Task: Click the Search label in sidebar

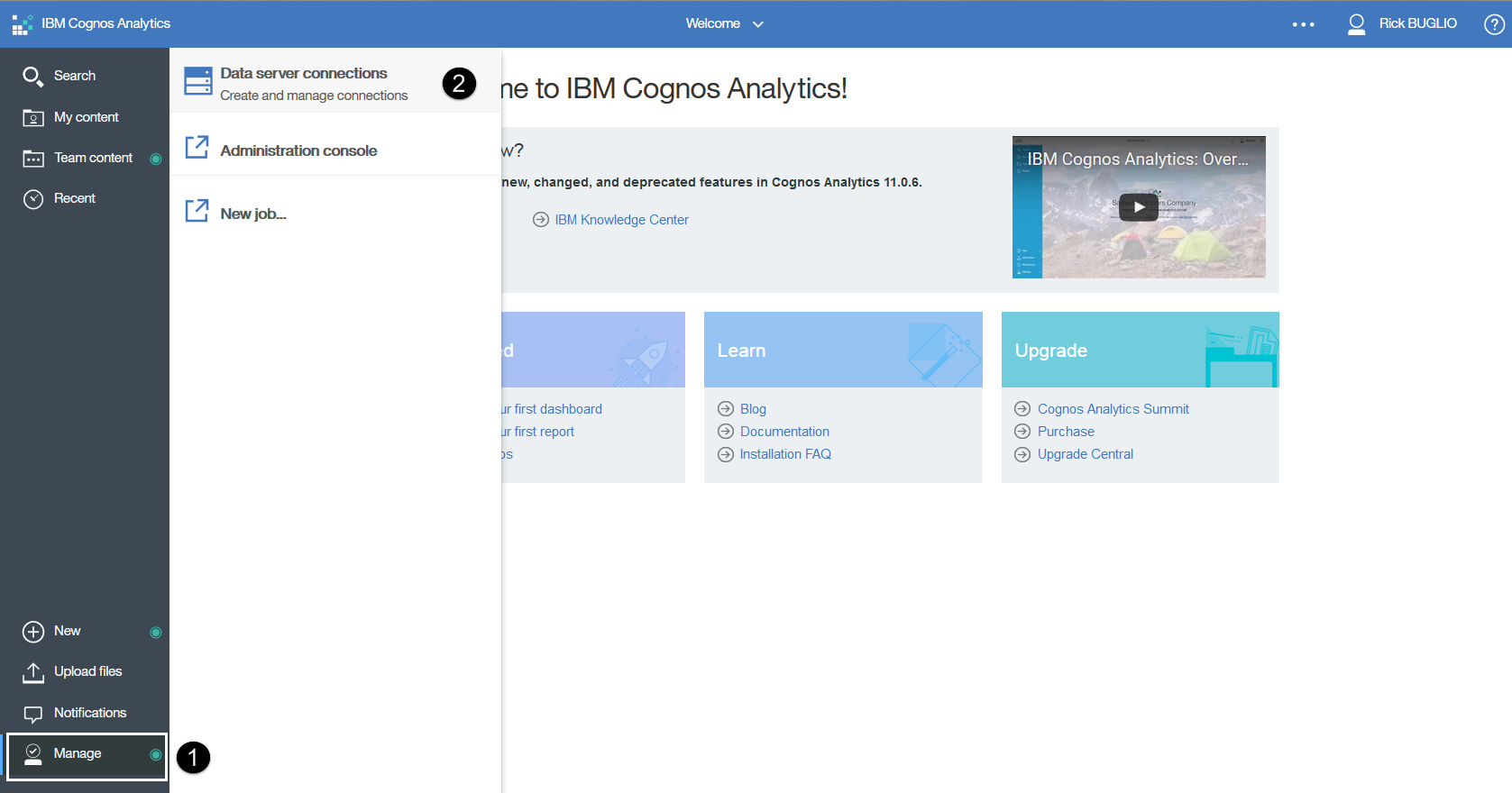Action: [x=74, y=76]
